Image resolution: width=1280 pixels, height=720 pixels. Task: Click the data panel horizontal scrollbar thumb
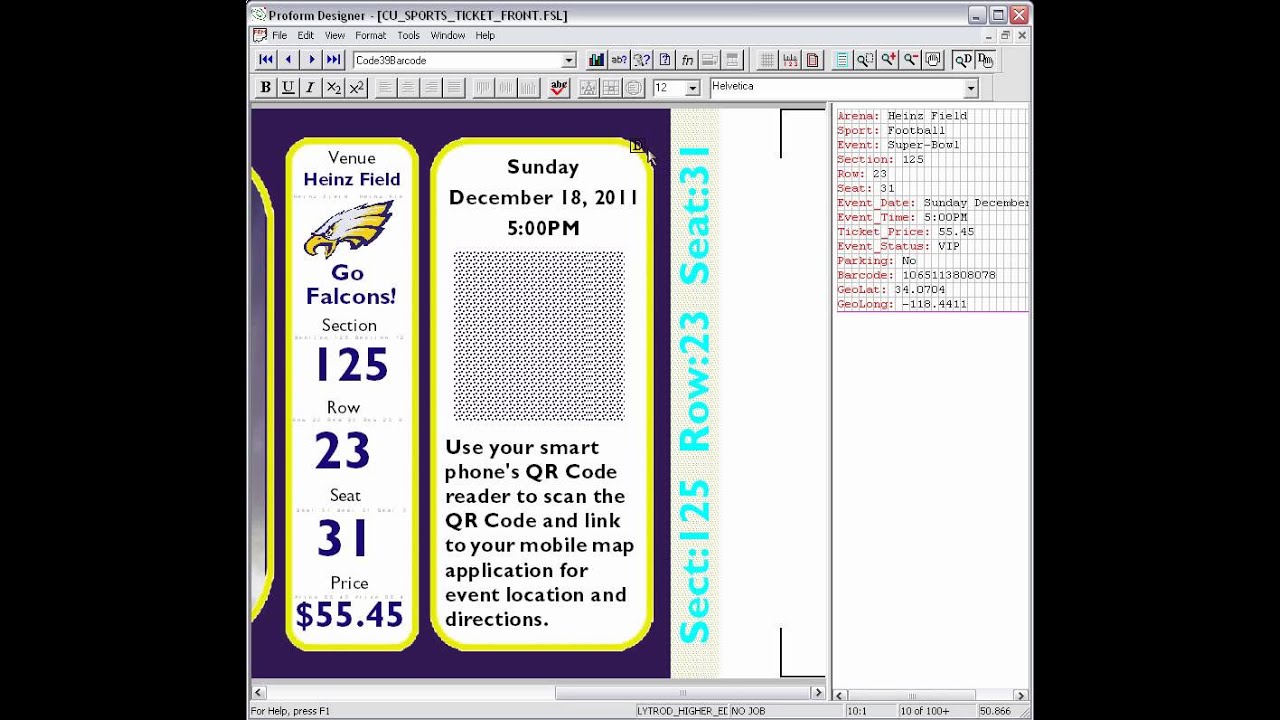(911, 695)
